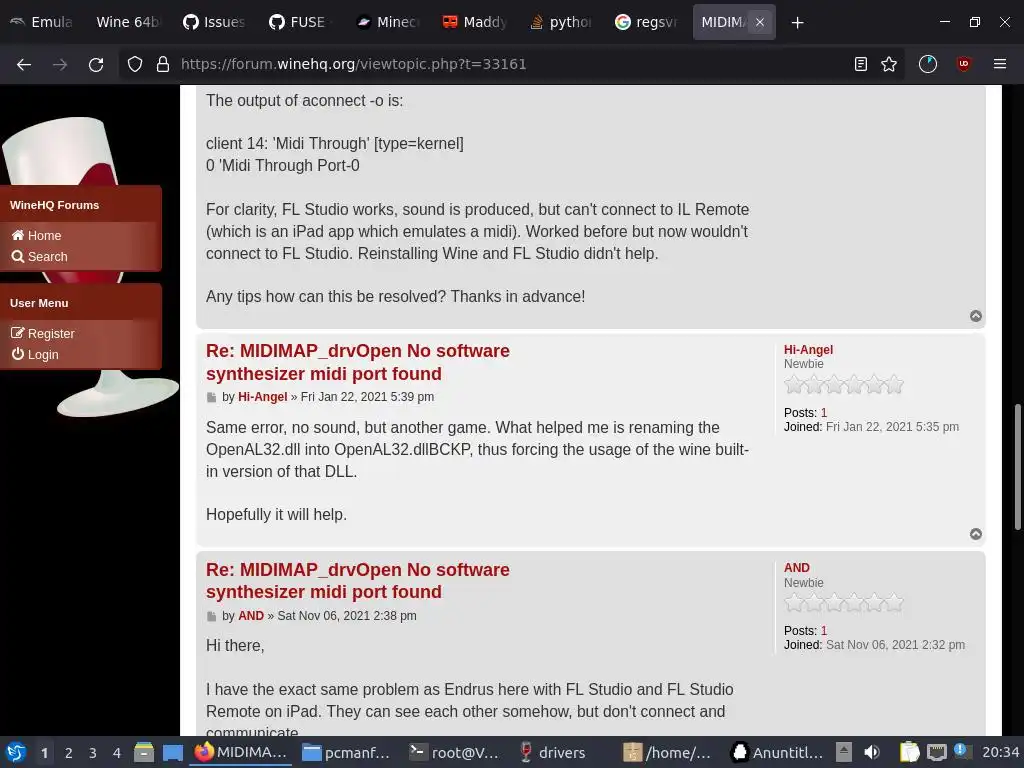The width and height of the screenshot is (1024, 768).
Task: Switch to workspace 2 in taskbar
Action: pos(69,753)
